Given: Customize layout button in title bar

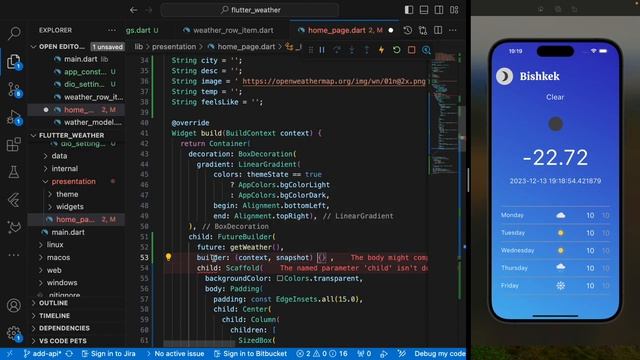Looking at the screenshot, I should click(454, 10).
